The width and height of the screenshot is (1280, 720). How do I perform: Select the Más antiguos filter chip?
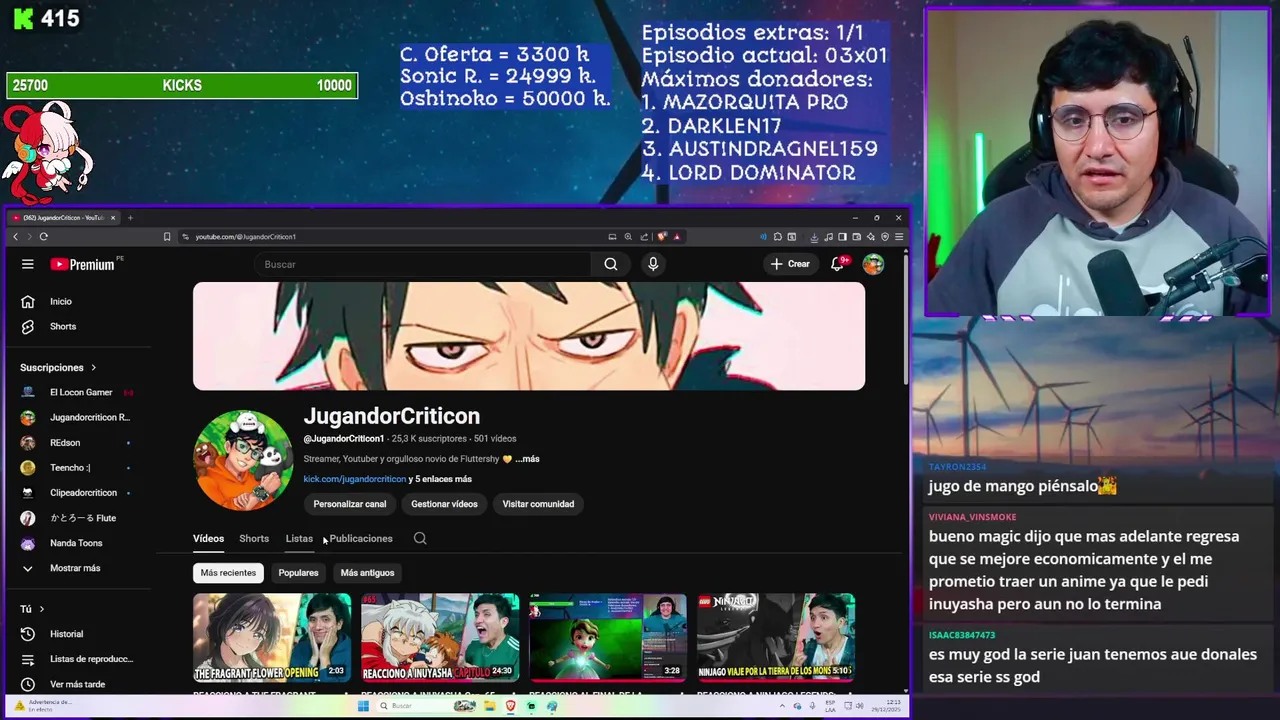[367, 573]
